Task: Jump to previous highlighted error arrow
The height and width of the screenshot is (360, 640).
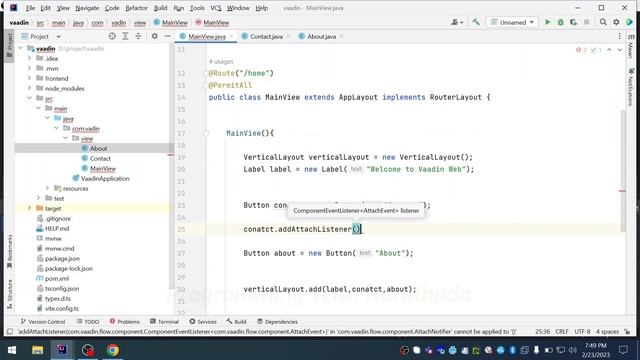Action: [609, 50]
